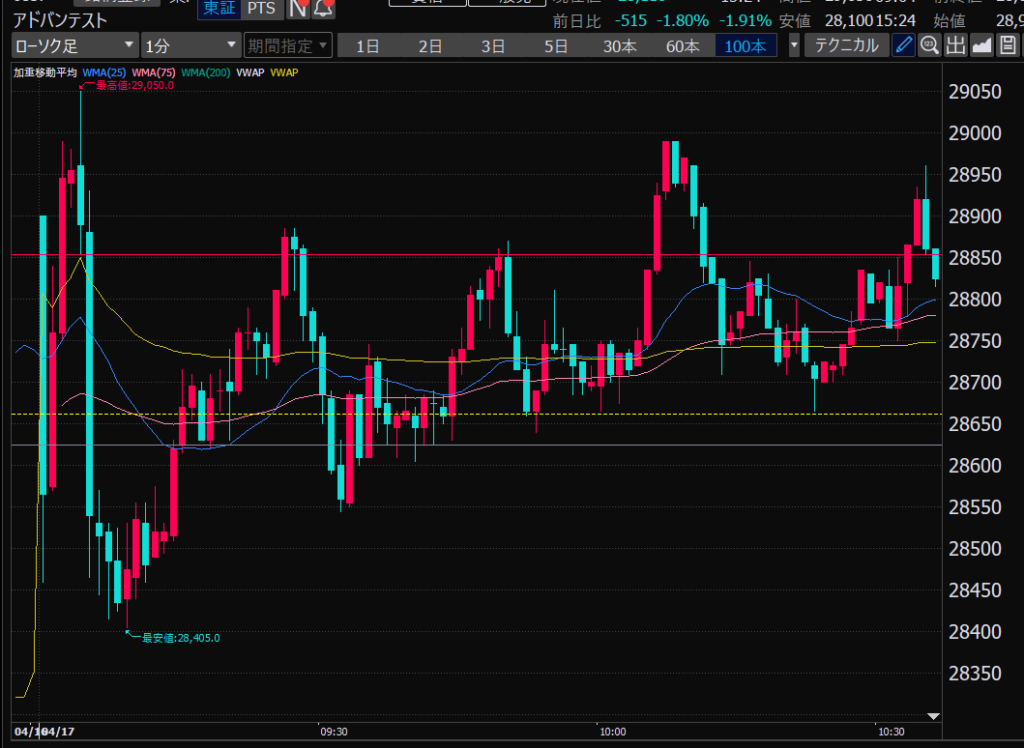Click the magnifier zoom icon
The width and height of the screenshot is (1024, 748).
pos(930,45)
